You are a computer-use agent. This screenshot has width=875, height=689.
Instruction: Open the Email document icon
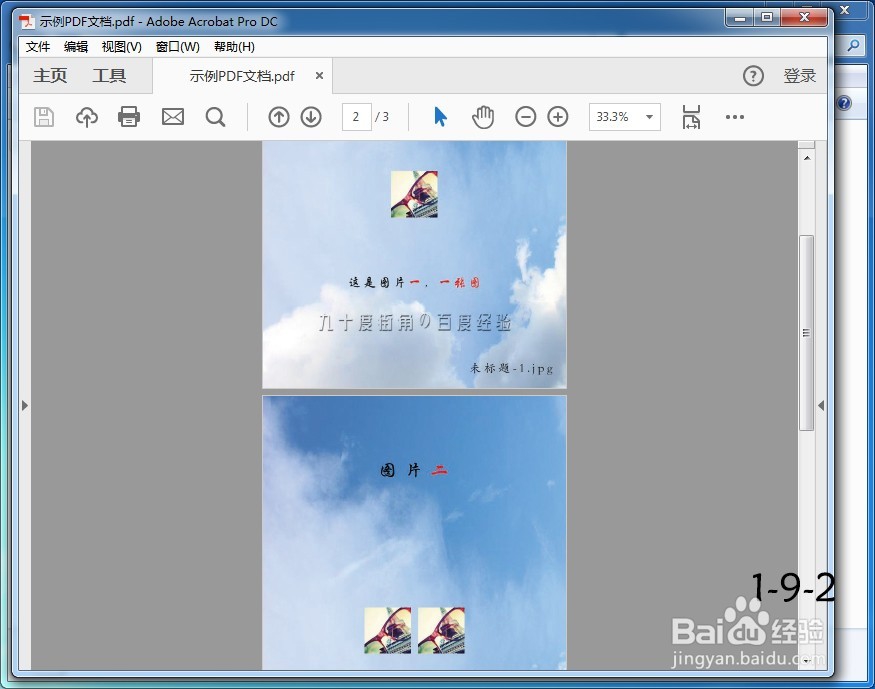(x=172, y=117)
